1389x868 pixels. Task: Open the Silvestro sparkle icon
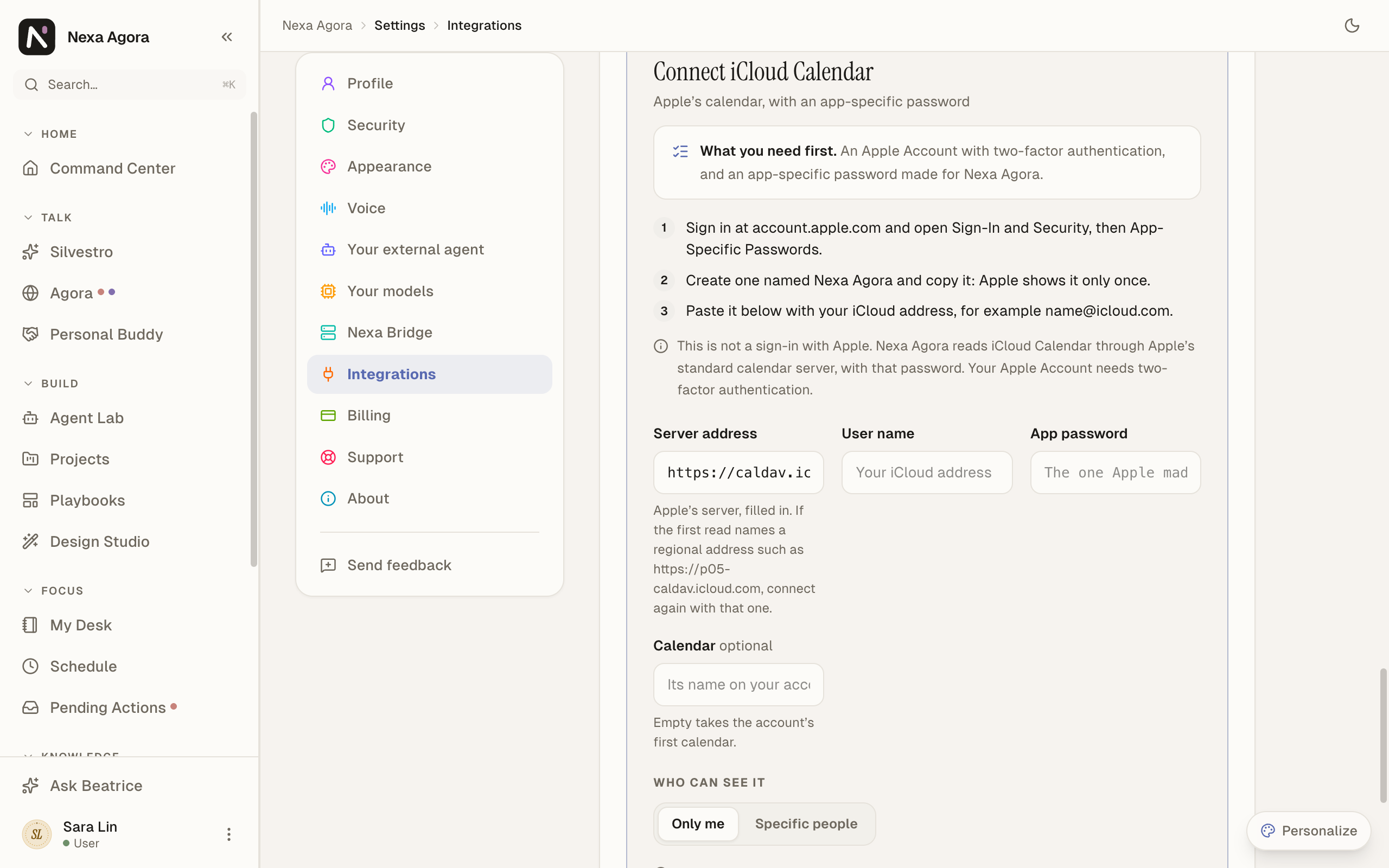(30, 251)
